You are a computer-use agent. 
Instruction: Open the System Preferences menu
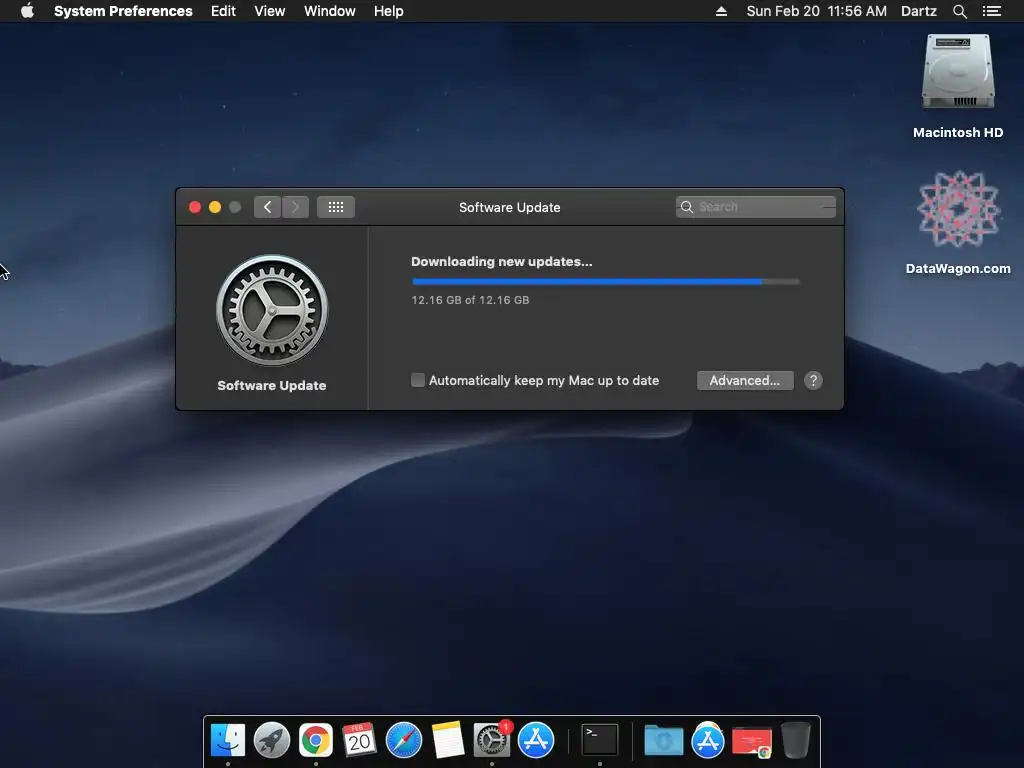(x=123, y=11)
